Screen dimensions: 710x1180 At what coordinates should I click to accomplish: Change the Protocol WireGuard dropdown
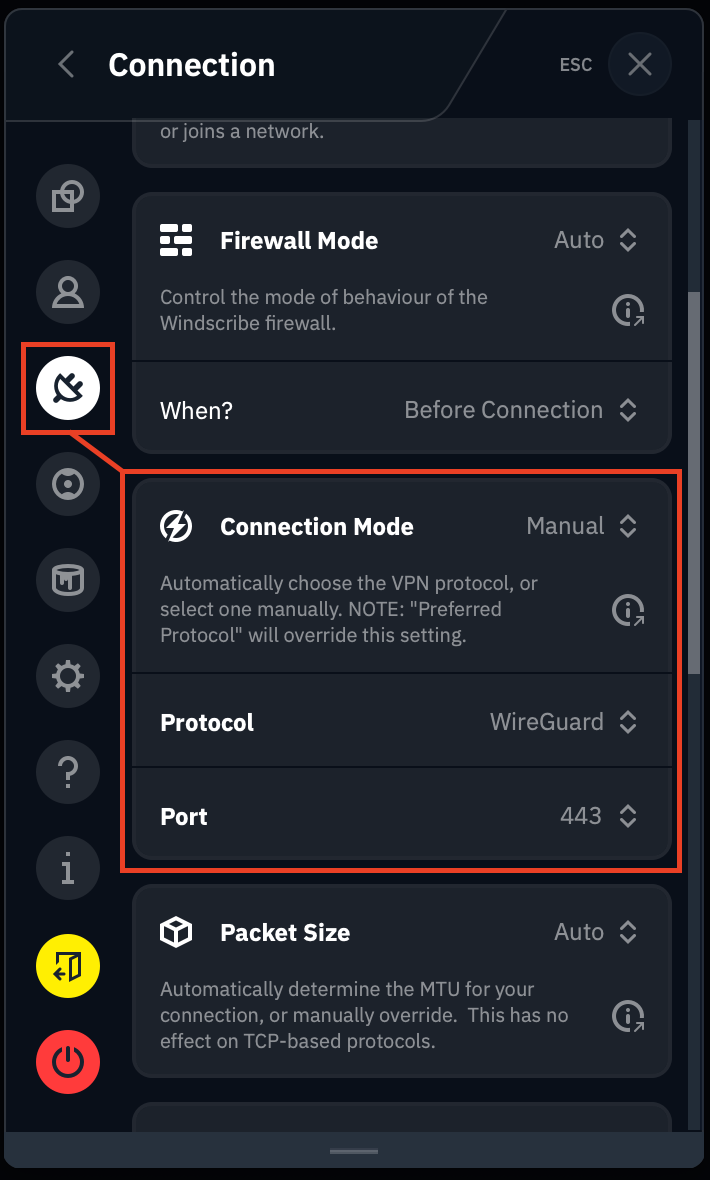point(563,722)
